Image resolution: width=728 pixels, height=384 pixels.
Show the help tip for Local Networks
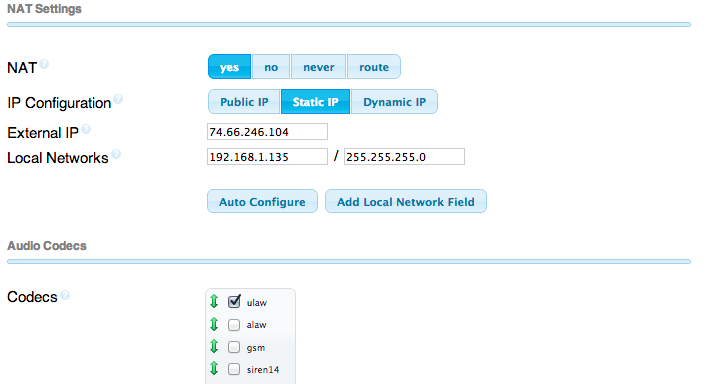point(116,154)
